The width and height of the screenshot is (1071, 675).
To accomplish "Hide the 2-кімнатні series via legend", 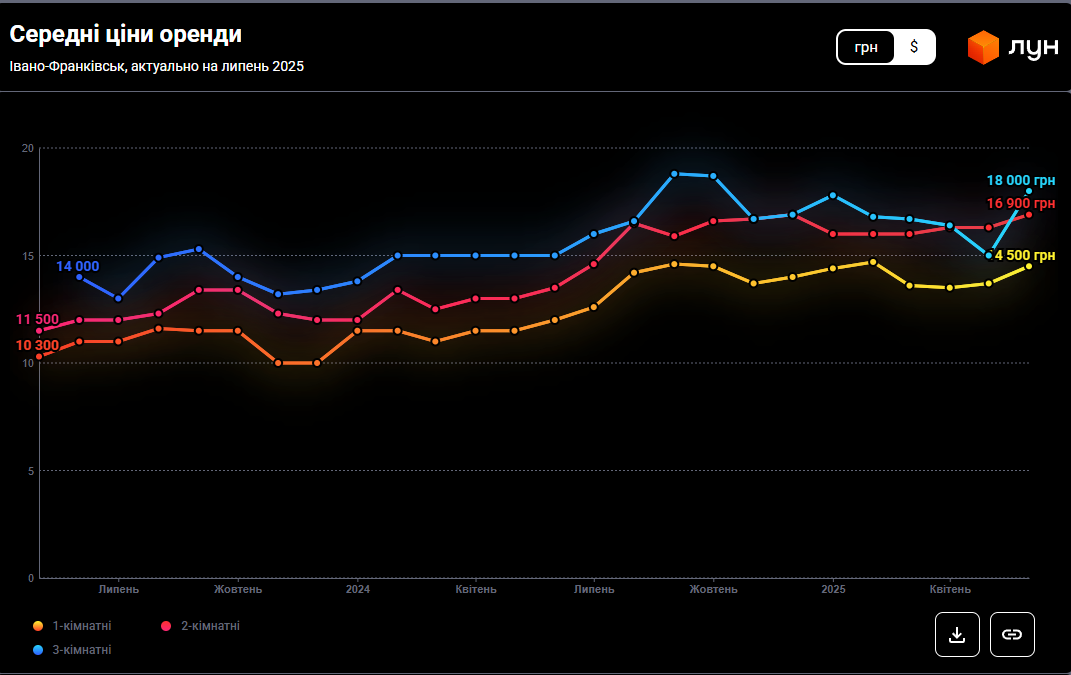I will click(210, 626).
